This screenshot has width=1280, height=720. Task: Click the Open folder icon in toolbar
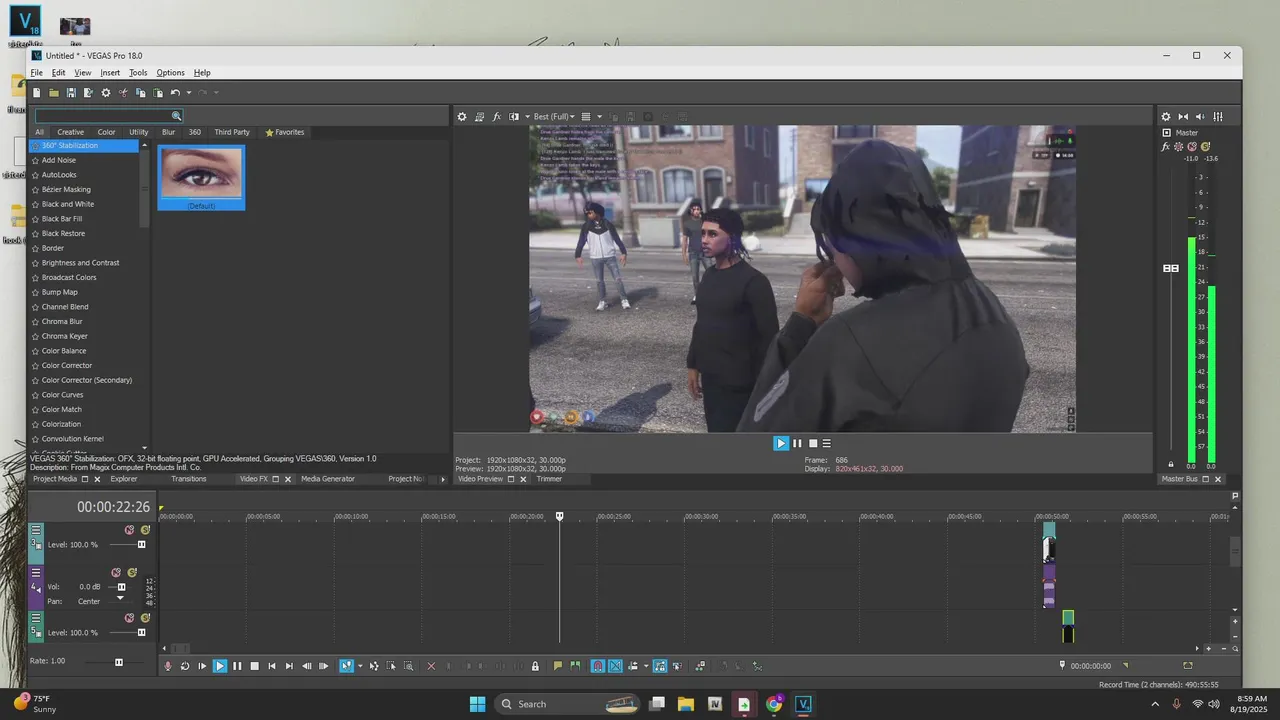pos(54,93)
